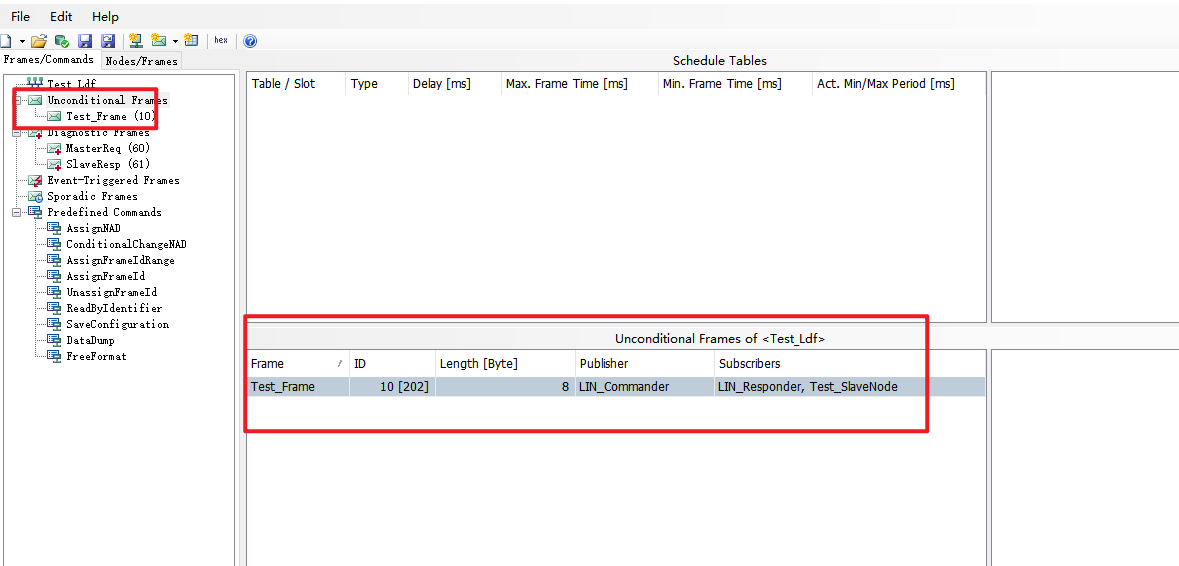Click the Unconditional Frames envelope icon
This screenshot has height=566, width=1179.
click(35, 100)
